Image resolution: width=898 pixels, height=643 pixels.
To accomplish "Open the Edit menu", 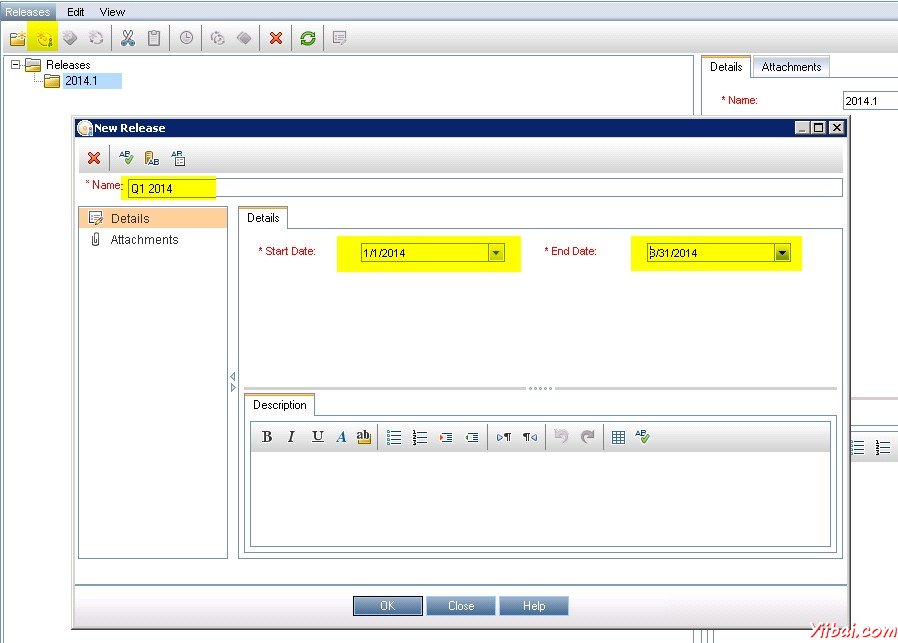I will click(x=76, y=12).
